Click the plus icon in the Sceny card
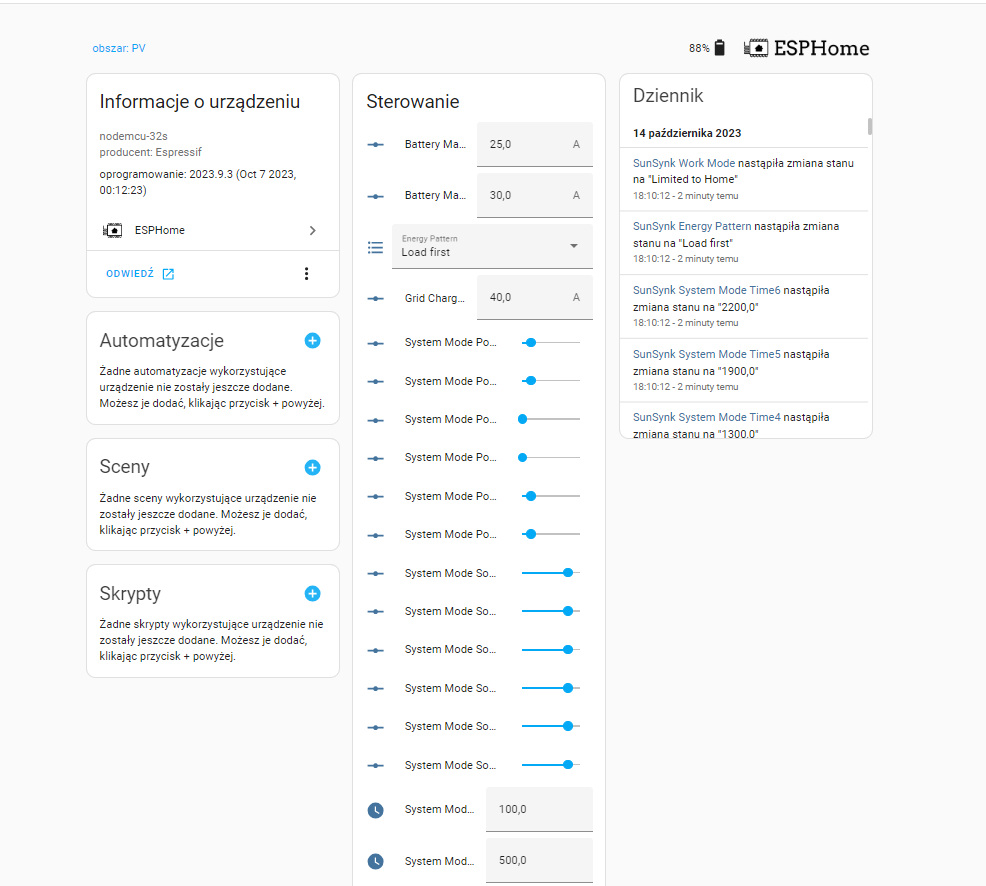Image resolution: width=986 pixels, height=886 pixels. [x=312, y=467]
